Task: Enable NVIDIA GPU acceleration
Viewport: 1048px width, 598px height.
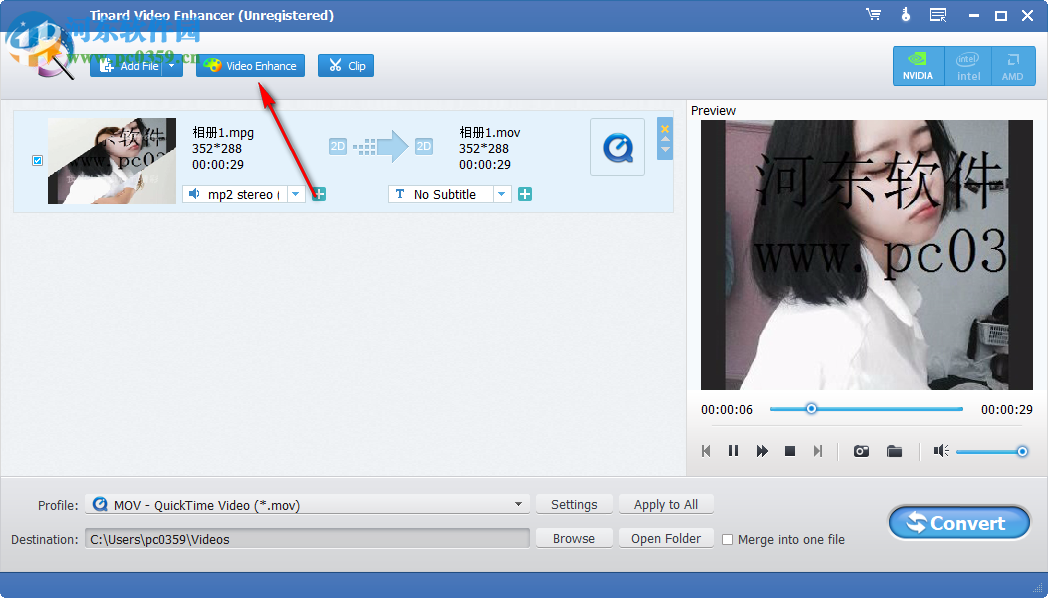Action: pyautogui.click(x=918, y=65)
